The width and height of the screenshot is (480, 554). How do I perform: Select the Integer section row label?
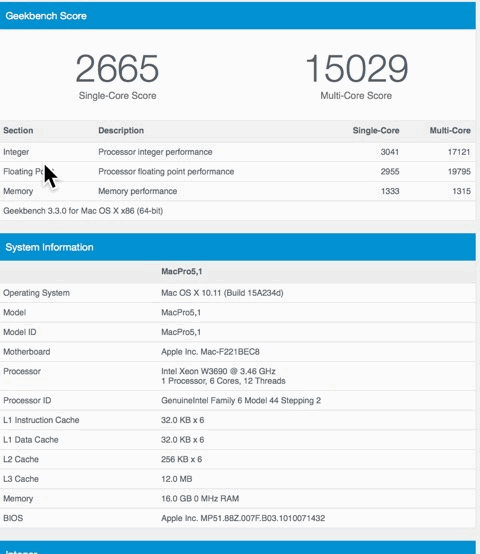16,152
